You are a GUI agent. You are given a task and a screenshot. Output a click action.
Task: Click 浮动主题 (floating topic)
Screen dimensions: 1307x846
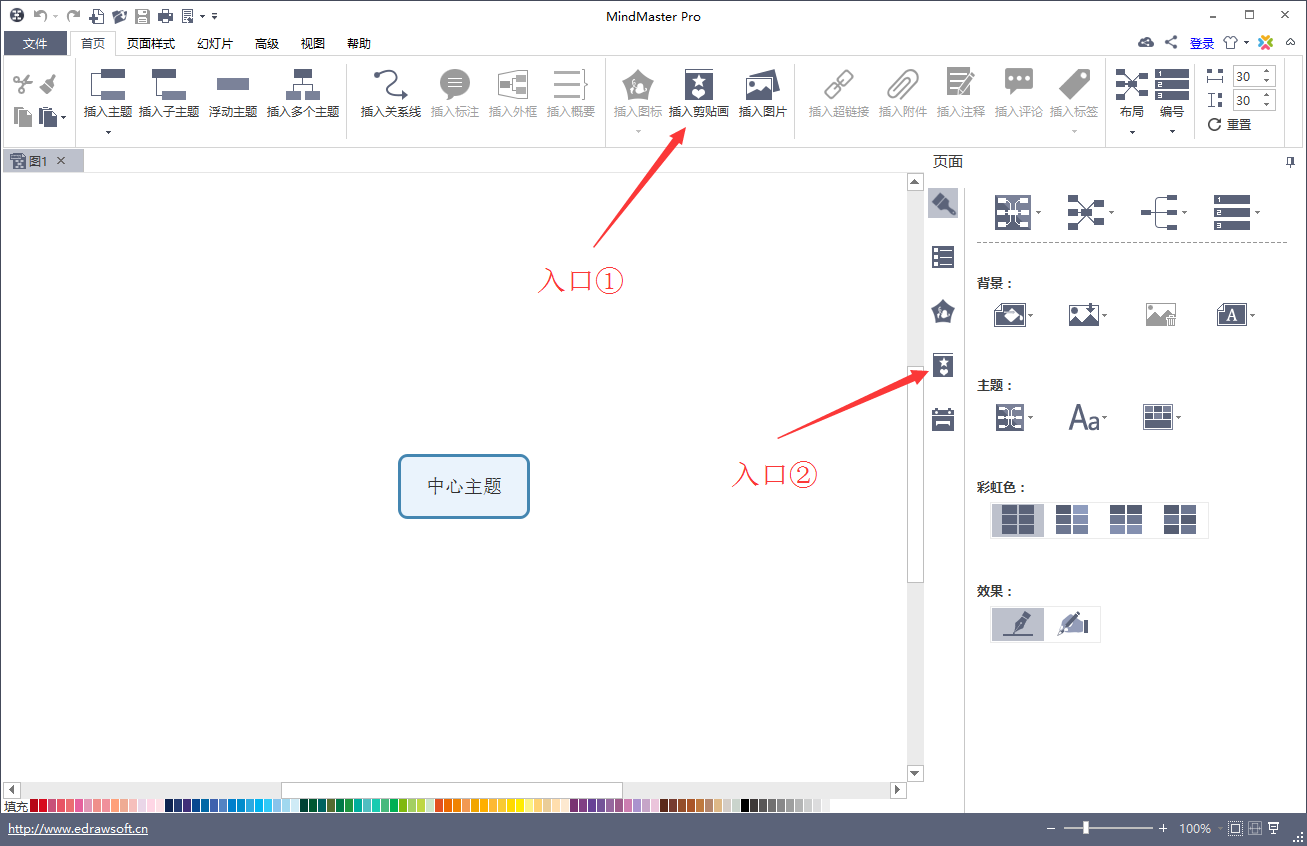(233, 95)
